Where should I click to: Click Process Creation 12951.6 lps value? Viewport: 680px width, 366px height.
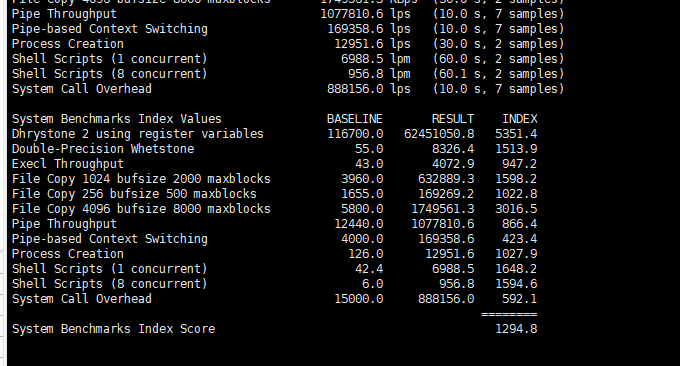click(x=372, y=44)
